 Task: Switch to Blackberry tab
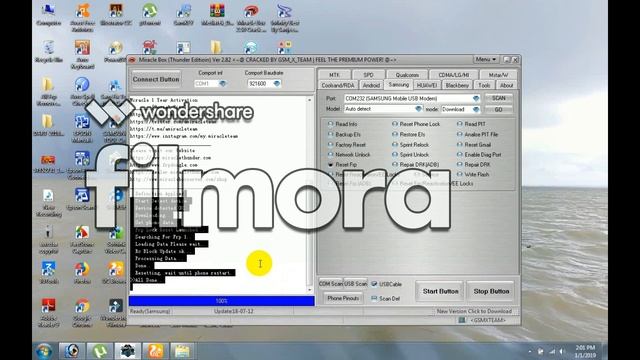point(457,85)
